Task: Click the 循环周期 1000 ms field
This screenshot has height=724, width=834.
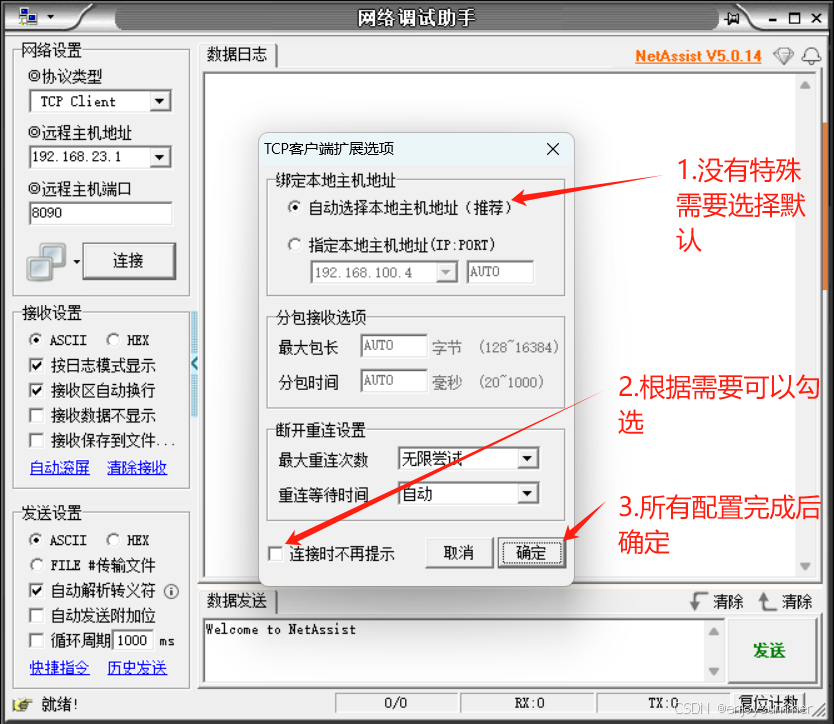Action: tap(133, 640)
